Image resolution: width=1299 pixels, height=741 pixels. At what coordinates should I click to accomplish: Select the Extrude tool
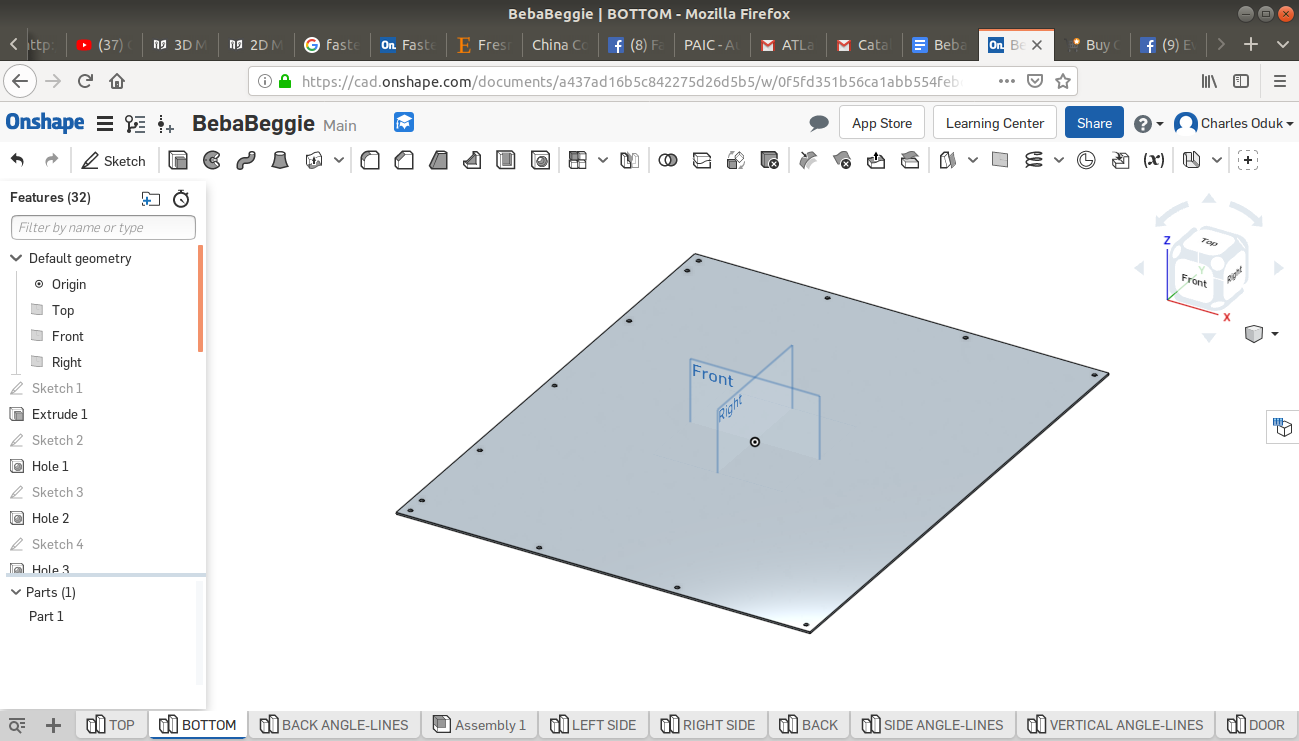coord(178,160)
